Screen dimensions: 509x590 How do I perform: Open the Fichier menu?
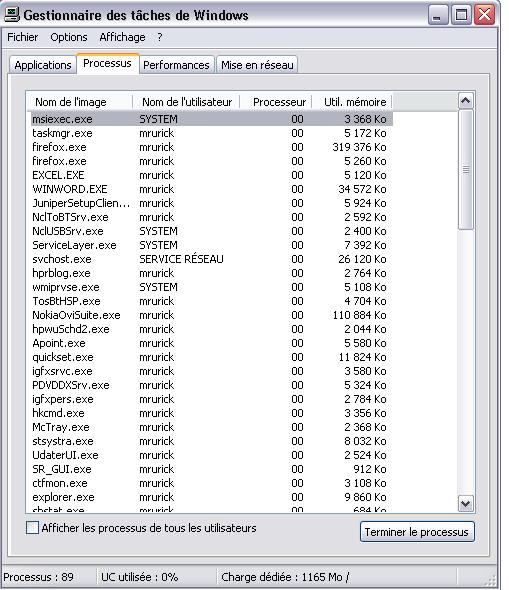[x=23, y=37]
